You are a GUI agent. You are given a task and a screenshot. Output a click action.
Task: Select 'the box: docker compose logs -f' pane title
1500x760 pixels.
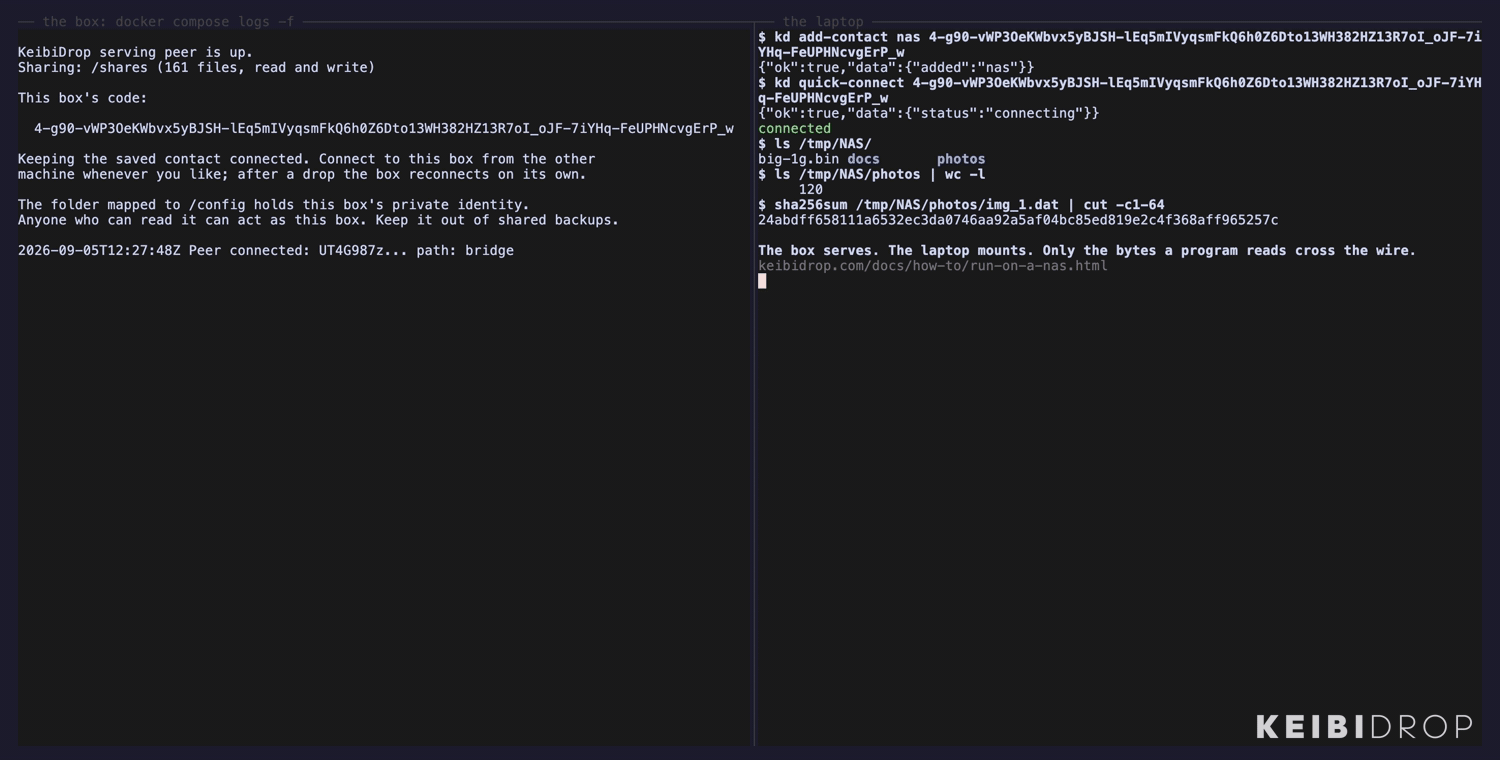click(168, 21)
